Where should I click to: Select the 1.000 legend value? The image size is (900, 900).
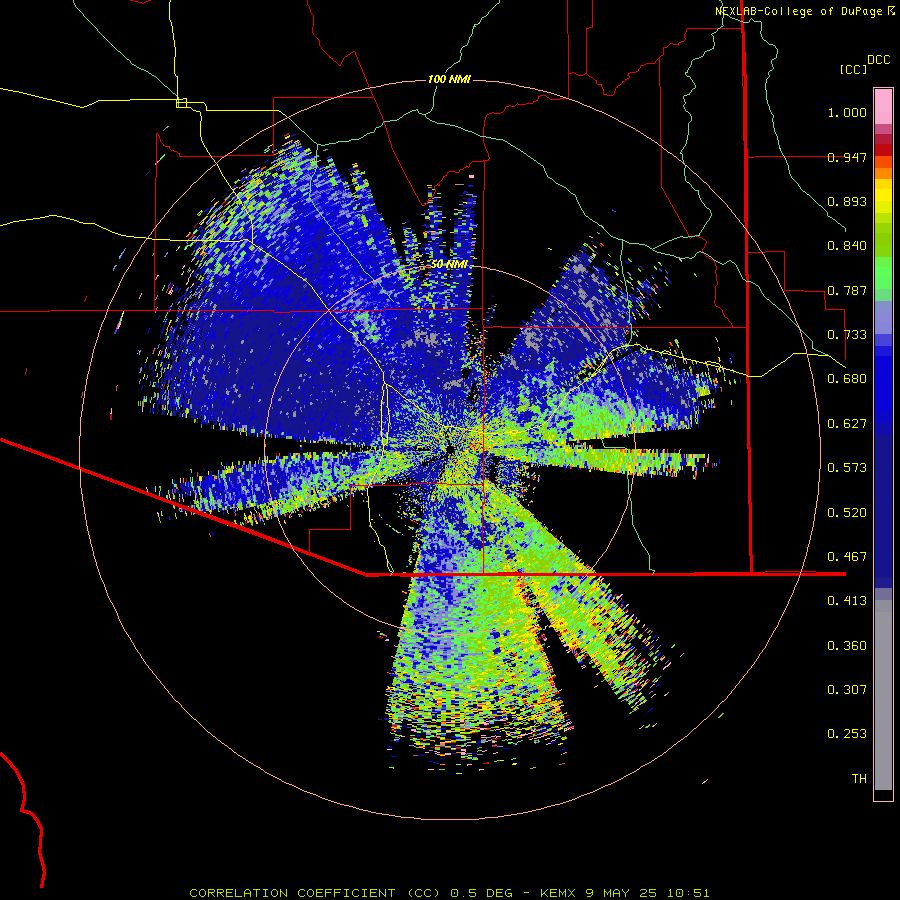click(847, 112)
